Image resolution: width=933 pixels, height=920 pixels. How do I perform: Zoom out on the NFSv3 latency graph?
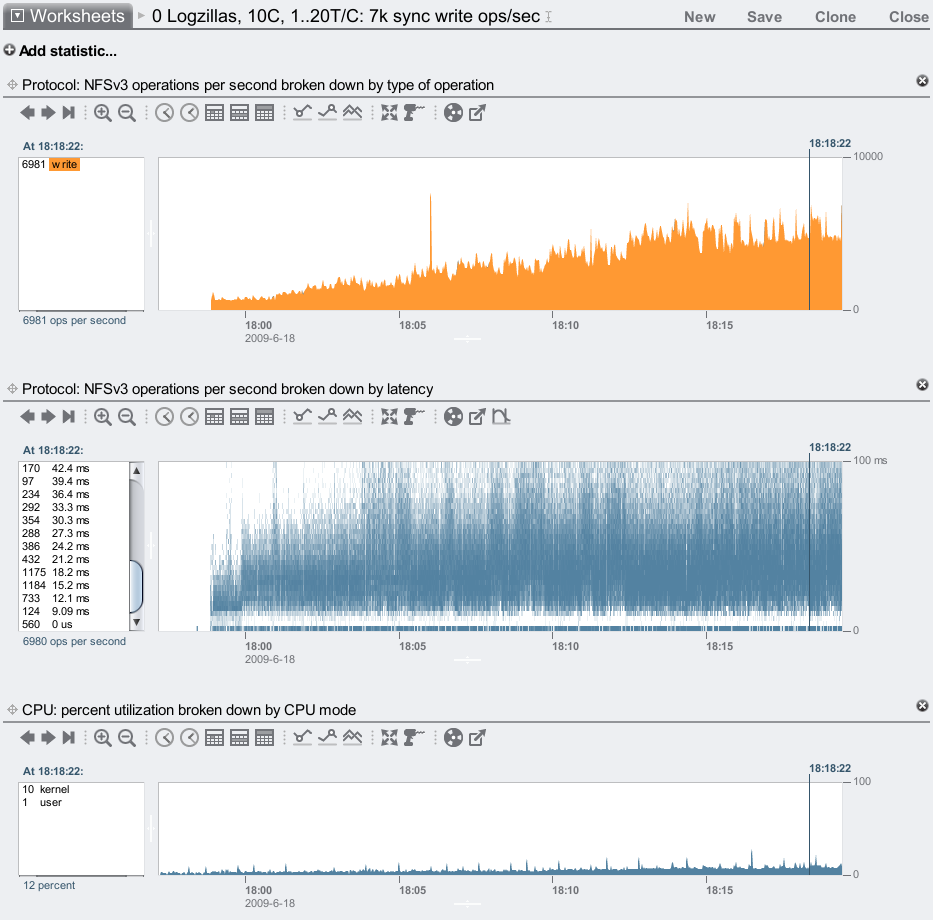click(x=127, y=417)
